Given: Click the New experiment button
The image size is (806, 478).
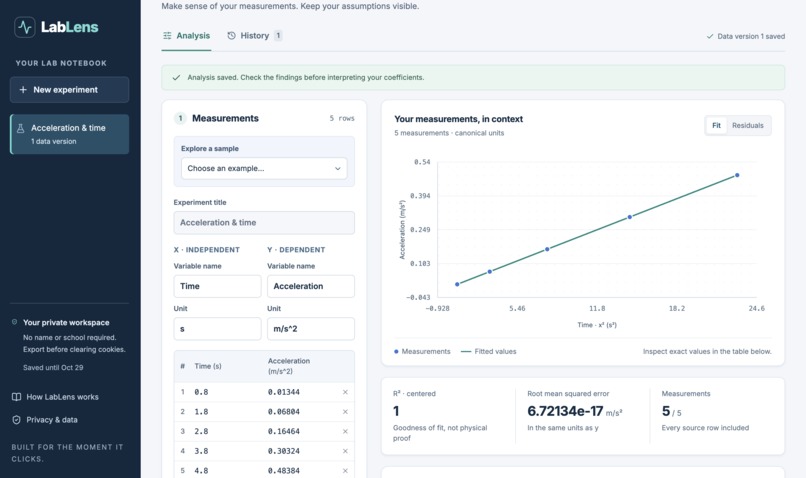Looking at the screenshot, I should [69, 89].
